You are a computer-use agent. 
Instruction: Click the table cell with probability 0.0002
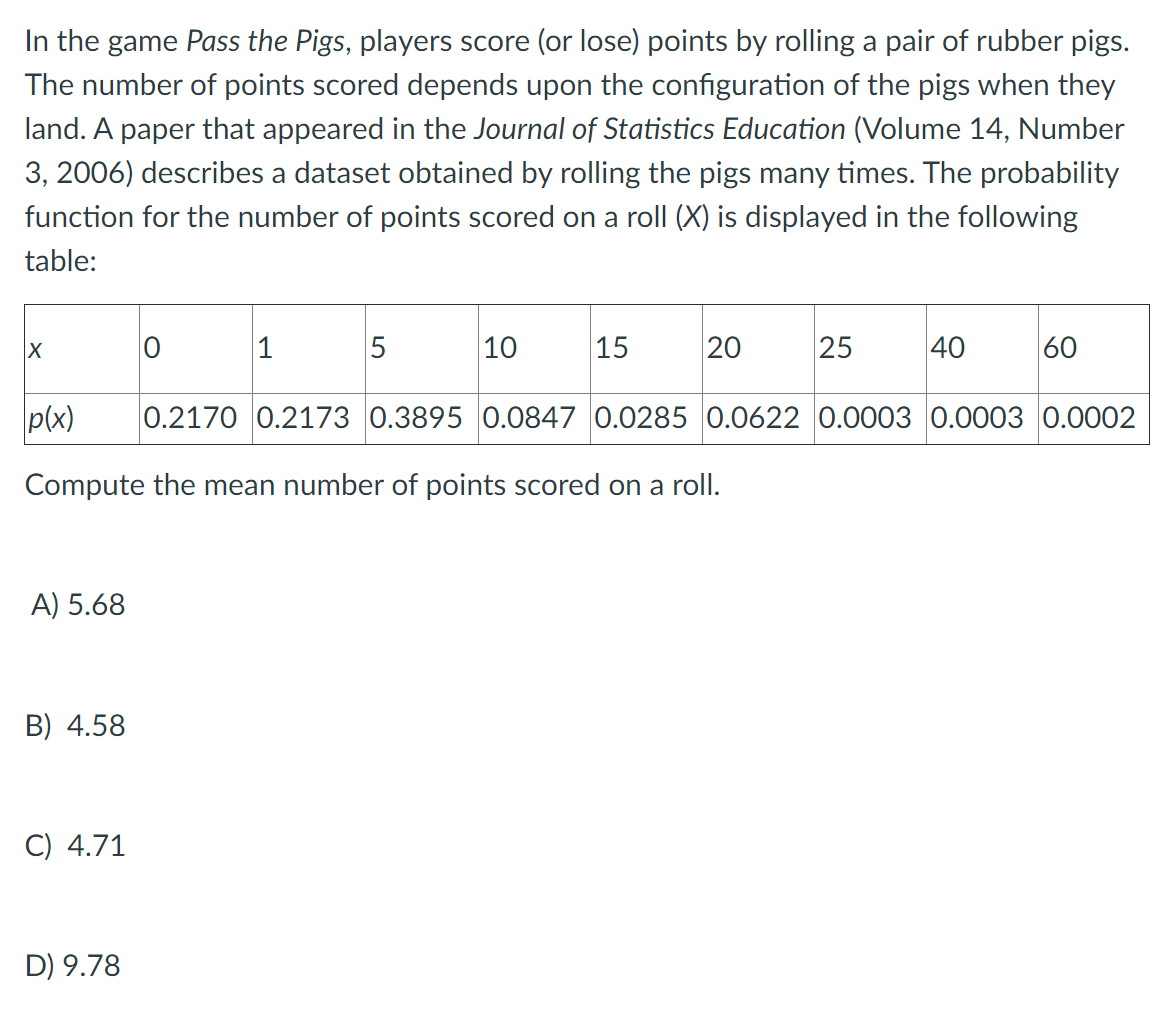coord(1094,418)
